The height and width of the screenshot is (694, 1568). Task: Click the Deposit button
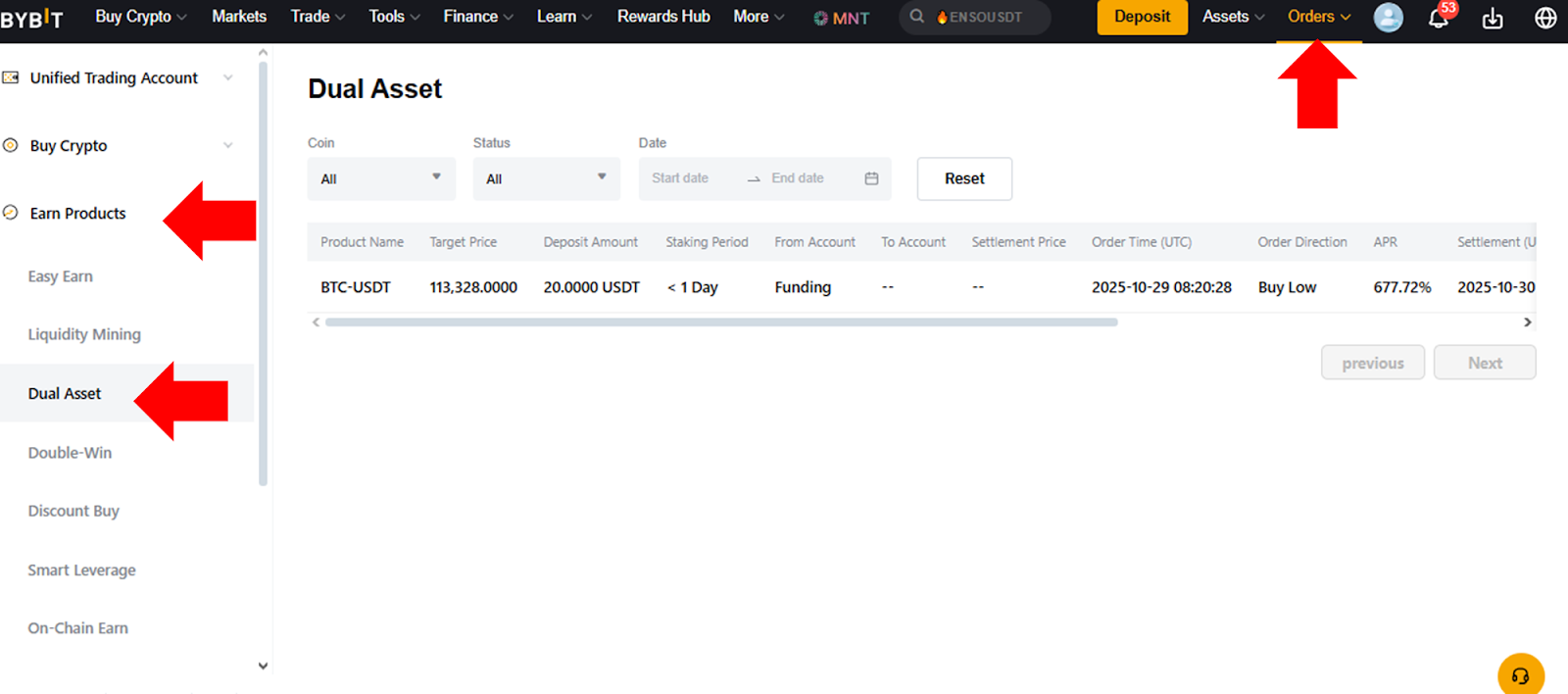(x=1142, y=17)
